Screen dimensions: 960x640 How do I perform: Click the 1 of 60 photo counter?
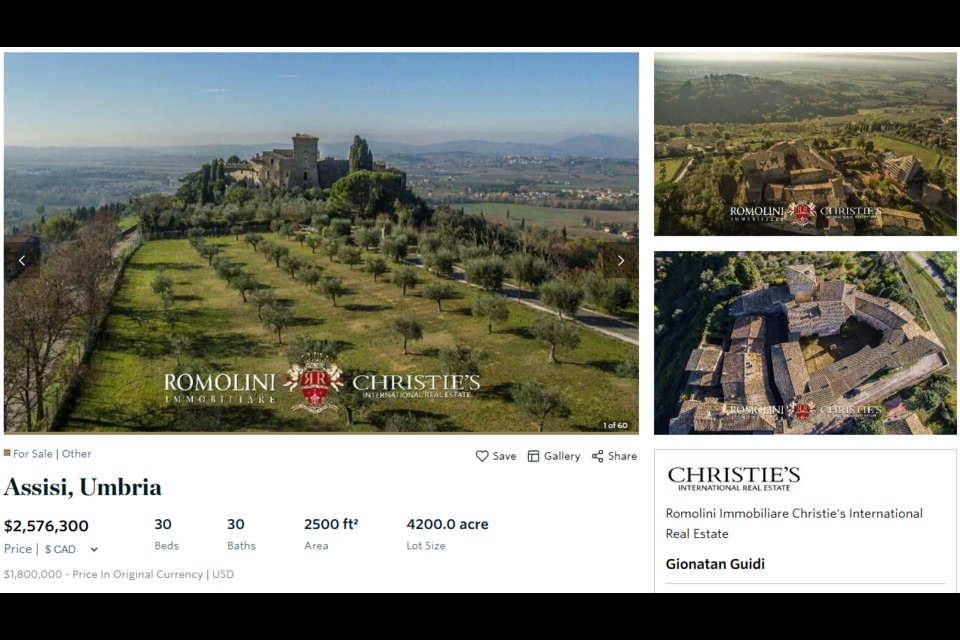point(615,425)
